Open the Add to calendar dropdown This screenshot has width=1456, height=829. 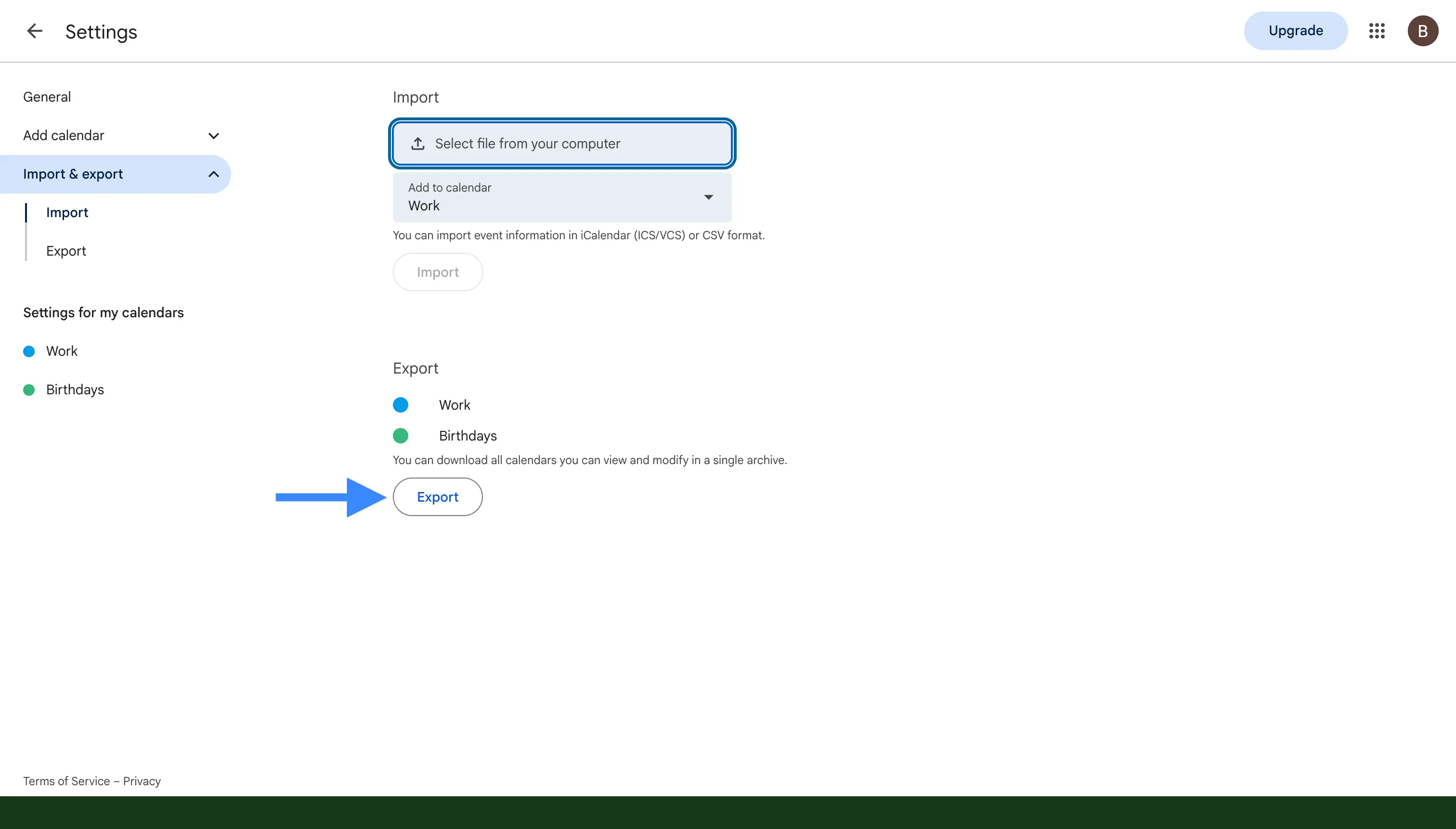coord(562,197)
